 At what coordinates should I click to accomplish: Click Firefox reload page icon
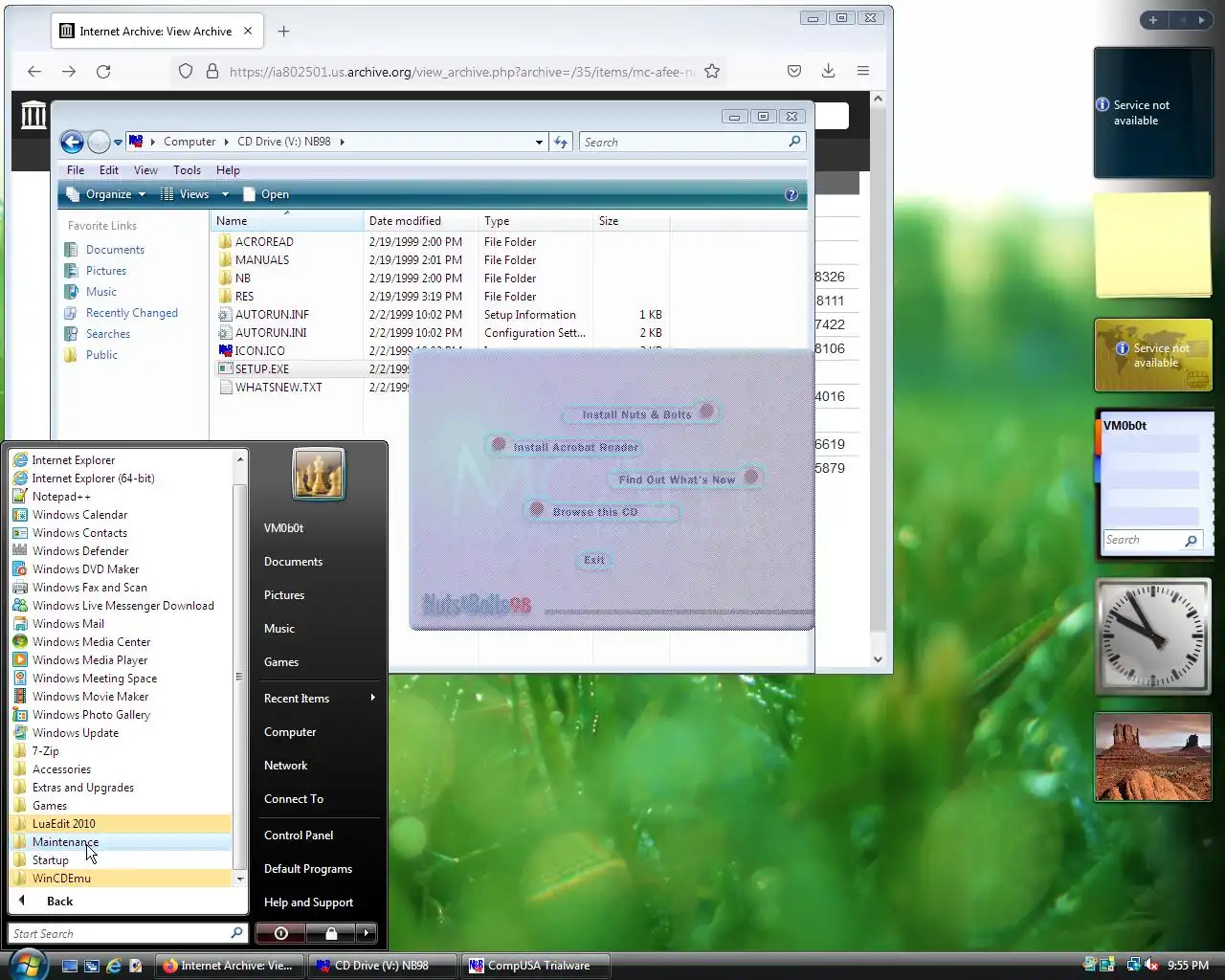[x=103, y=71]
